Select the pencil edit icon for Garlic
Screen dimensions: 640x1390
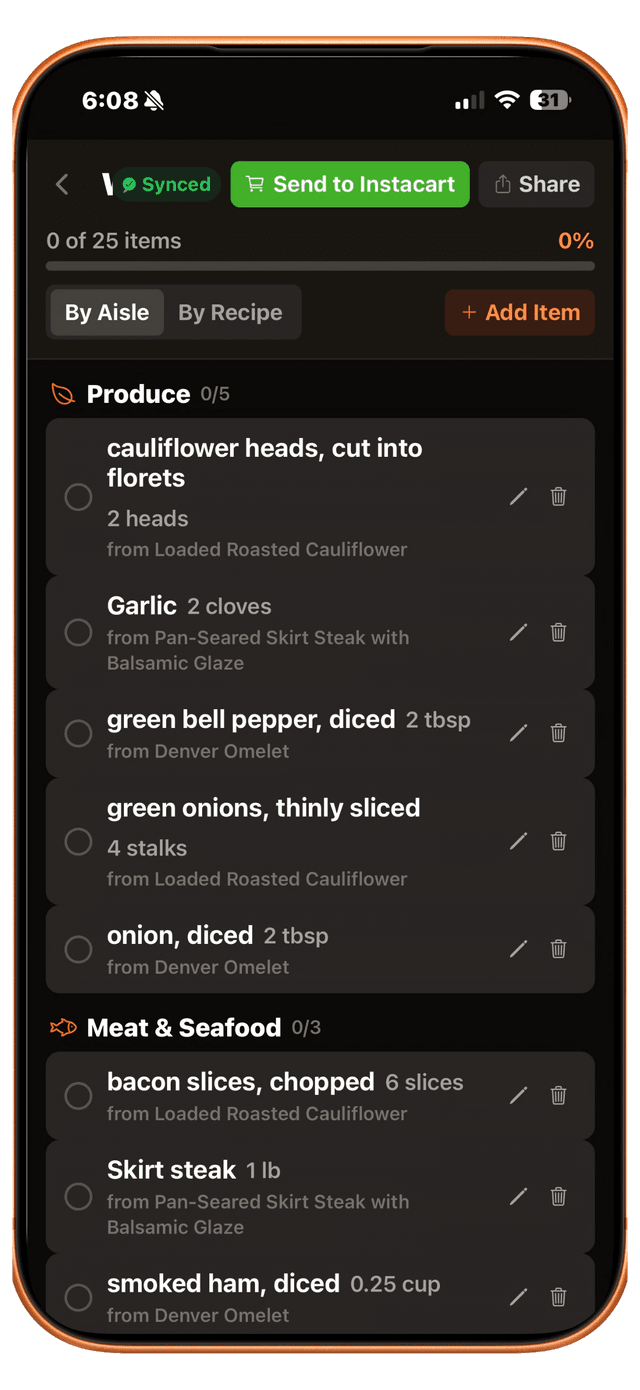click(518, 633)
